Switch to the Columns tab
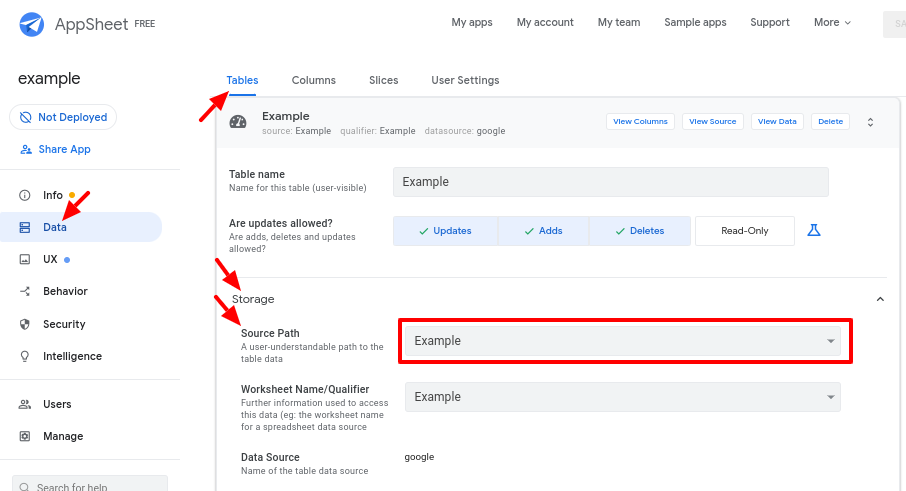 click(314, 80)
